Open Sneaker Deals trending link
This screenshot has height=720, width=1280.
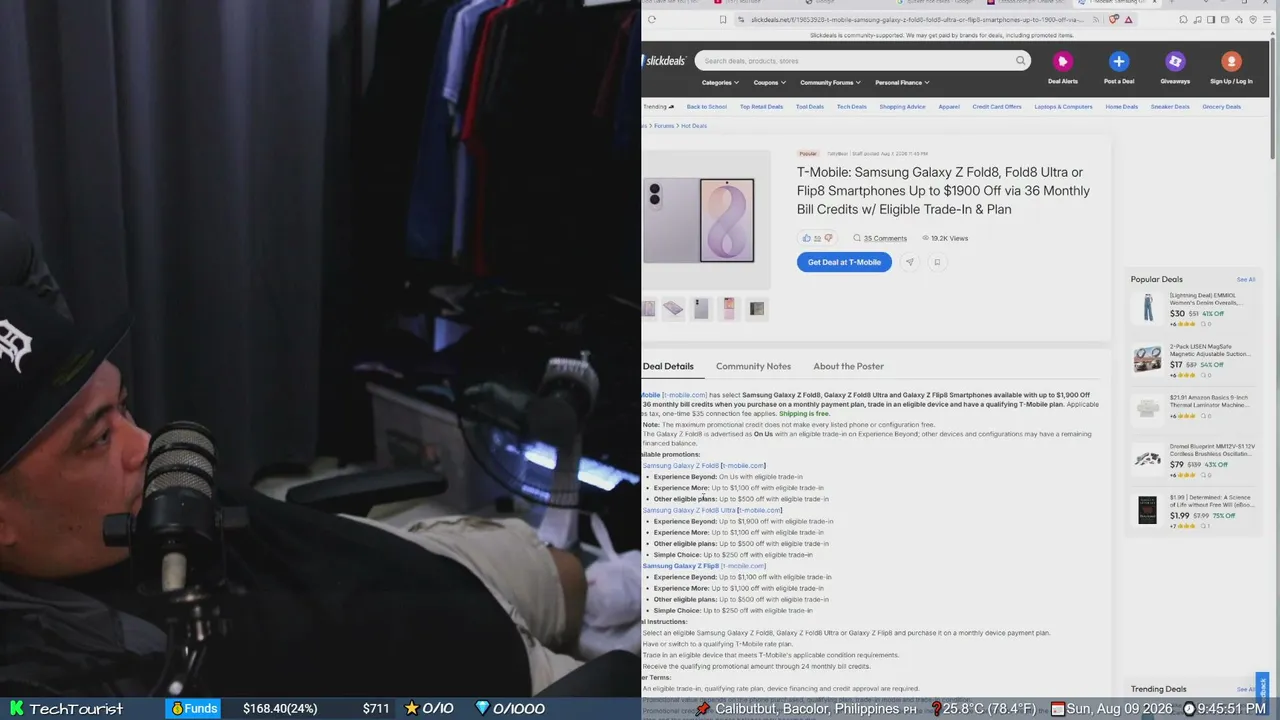[x=1170, y=106]
